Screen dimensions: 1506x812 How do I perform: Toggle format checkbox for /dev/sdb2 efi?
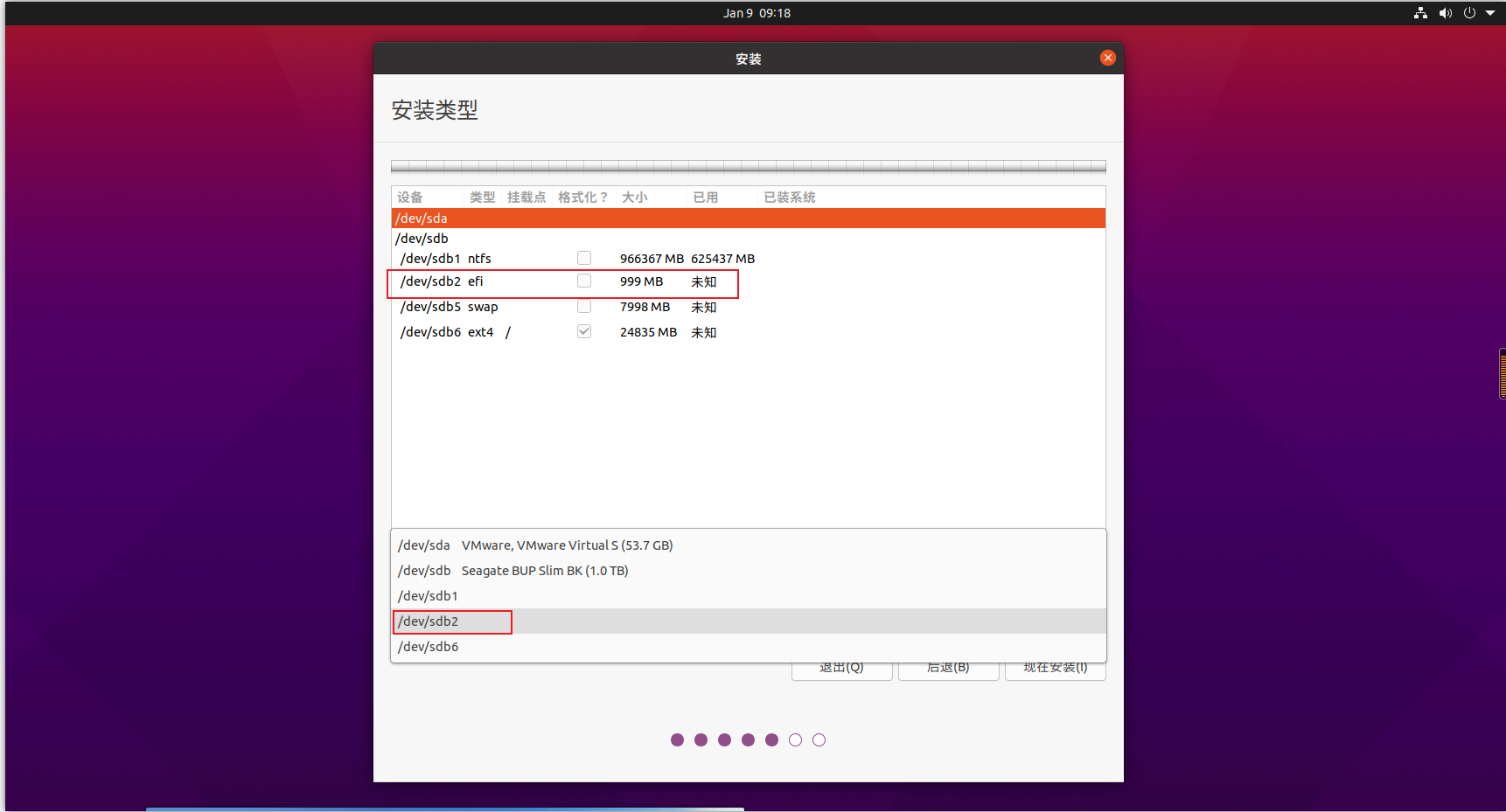[584, 281]
